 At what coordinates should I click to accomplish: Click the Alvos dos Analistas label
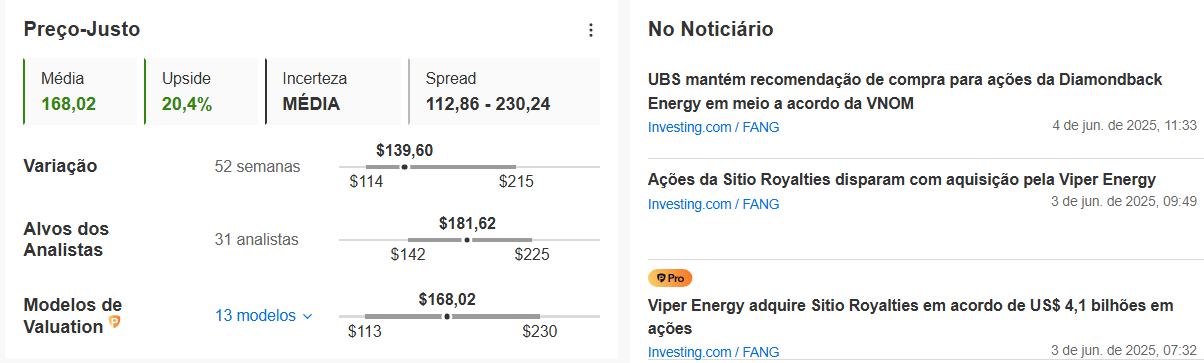click(x=66, y=239)
